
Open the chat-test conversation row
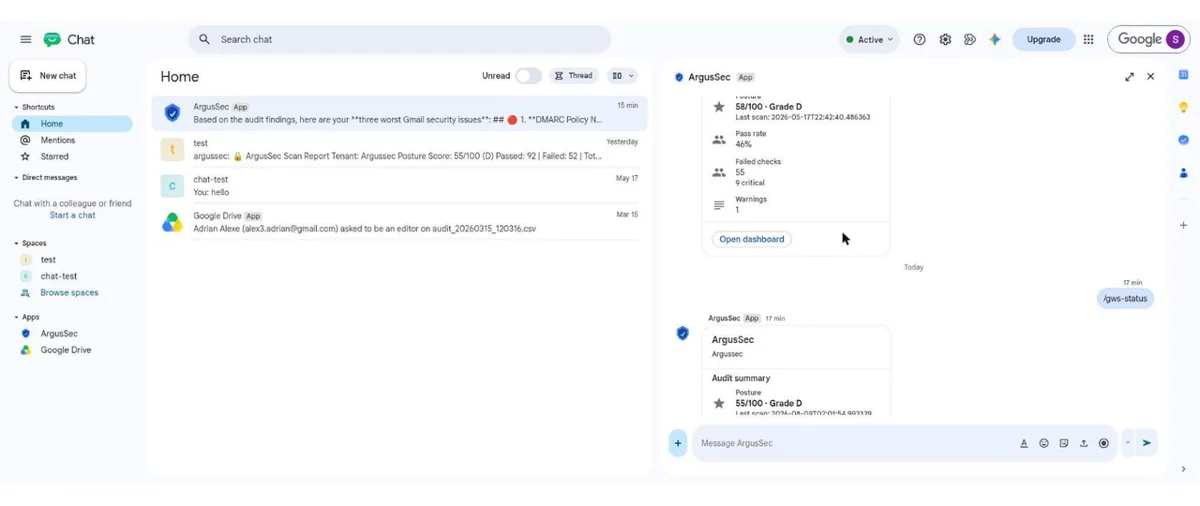(400, 185)
